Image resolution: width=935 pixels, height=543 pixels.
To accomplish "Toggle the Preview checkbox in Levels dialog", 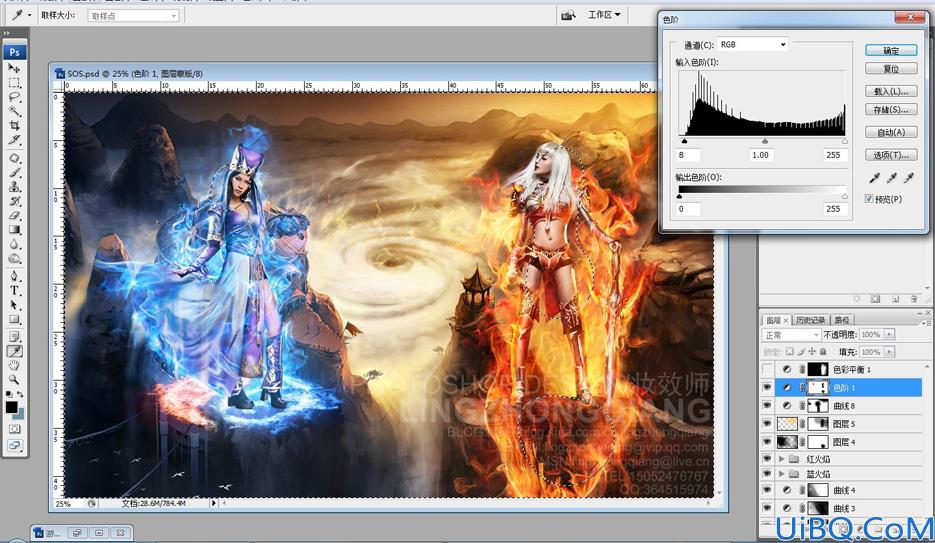I will tap(869, 199).
